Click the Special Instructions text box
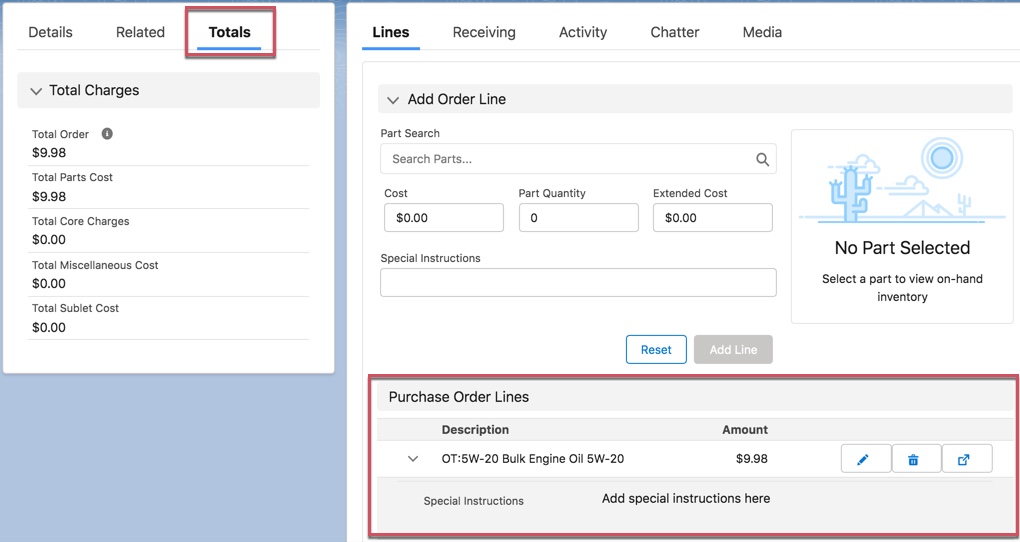The image size is (1020, 542). (x=578, y=282)
